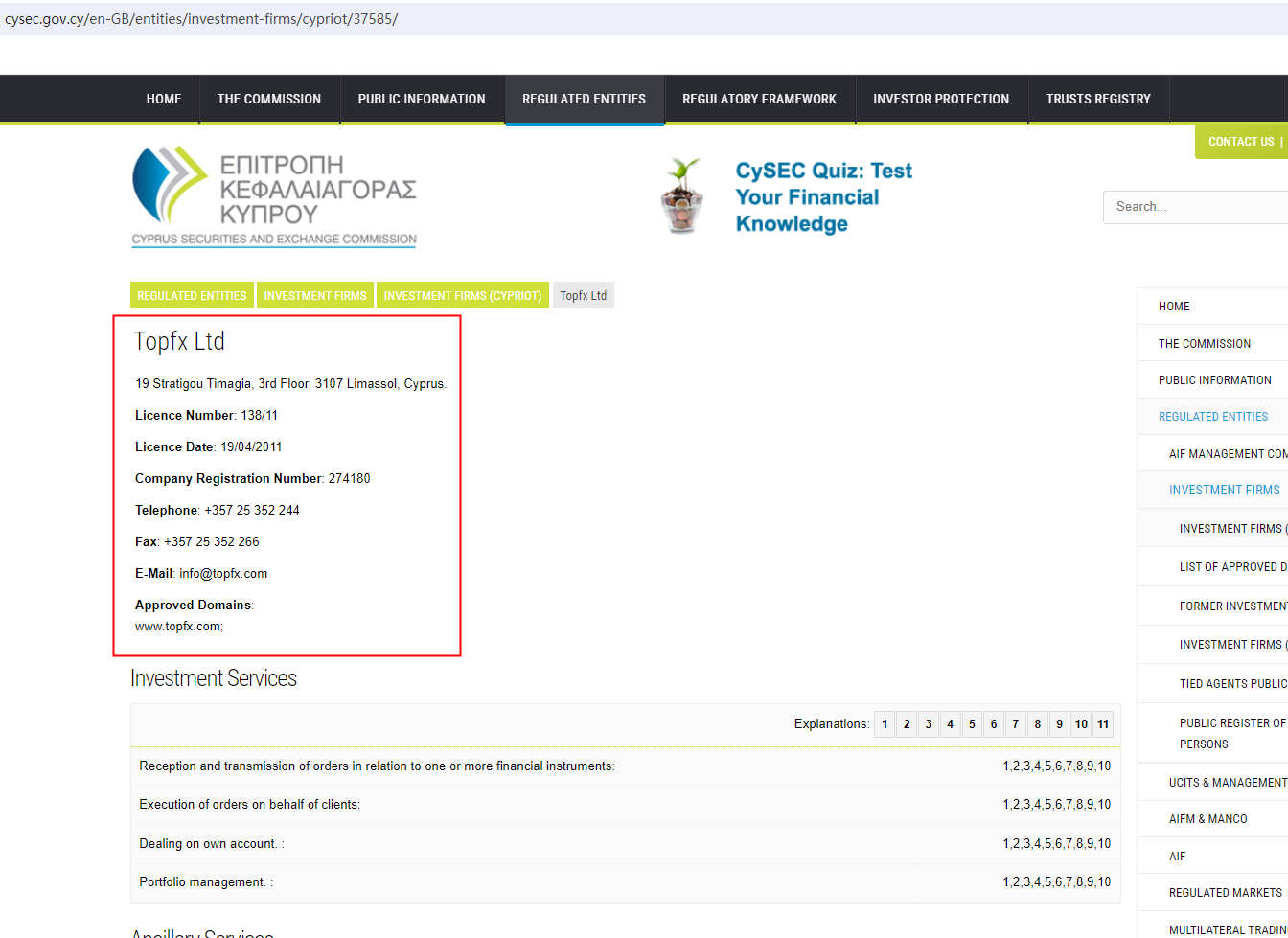Viewport: 1288px width, 938px height.
Task: Click company registration number 274180
Action: [349, 479]
